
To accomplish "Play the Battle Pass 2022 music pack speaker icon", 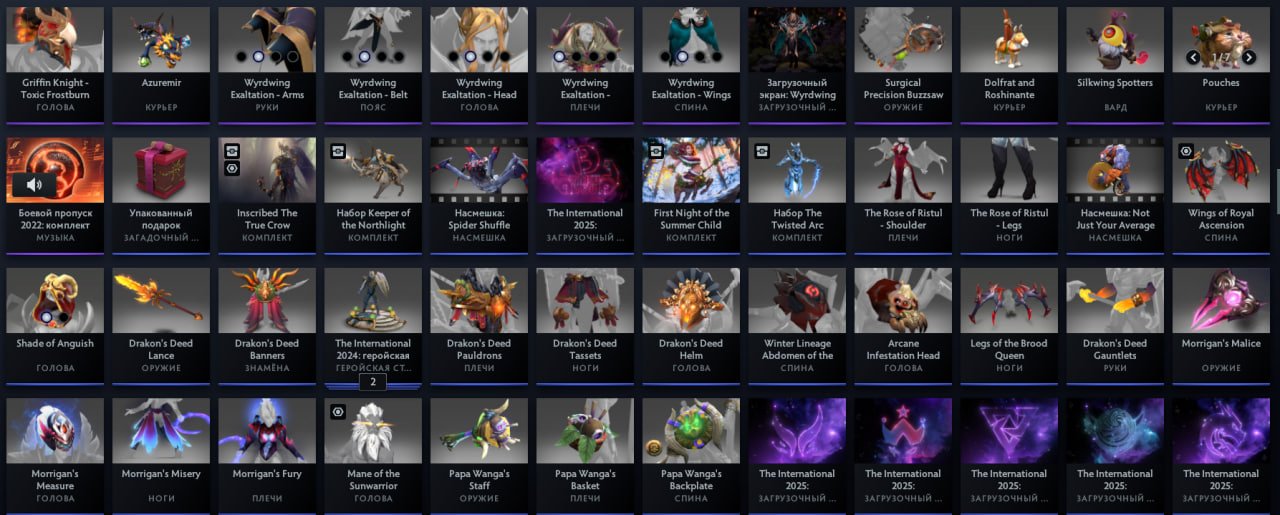I will point(35,184).
